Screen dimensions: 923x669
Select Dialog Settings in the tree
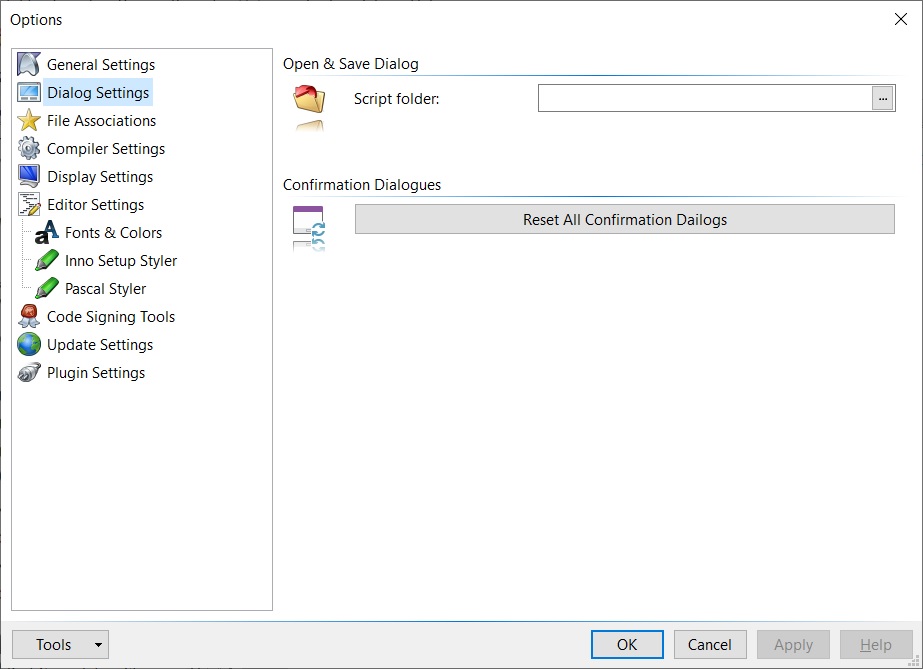[x=98, y=92]
